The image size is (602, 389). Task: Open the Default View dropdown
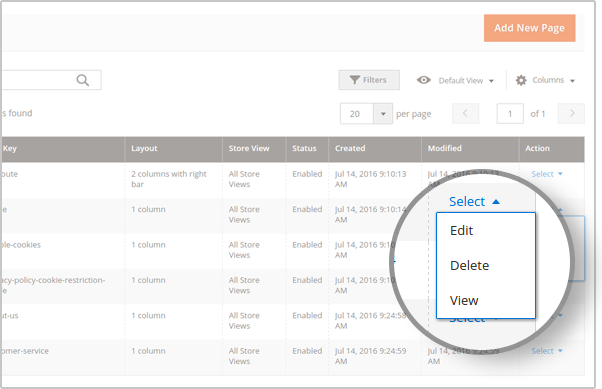tap(466, 81)
